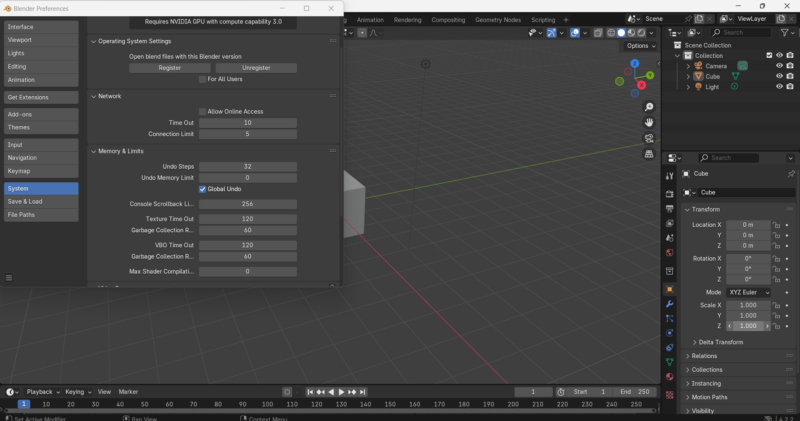Image resolution: width=800 pixels, height=421 pixels.
Task: Expand the Instancing panel
Action: tap(688, 383)
